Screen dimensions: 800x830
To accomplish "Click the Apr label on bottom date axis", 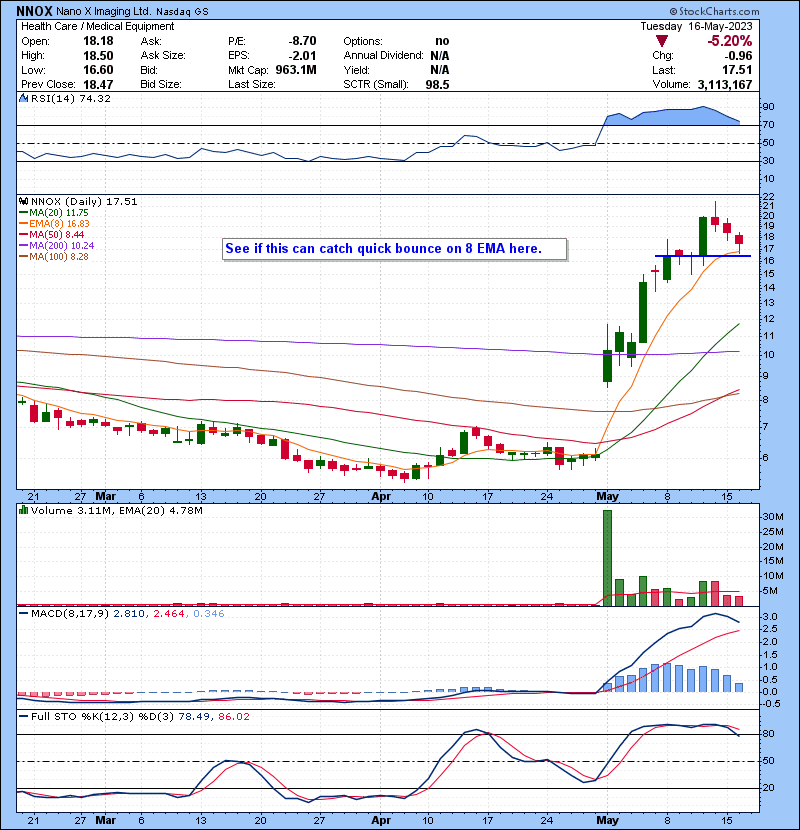I will click(x=381, y=820).
